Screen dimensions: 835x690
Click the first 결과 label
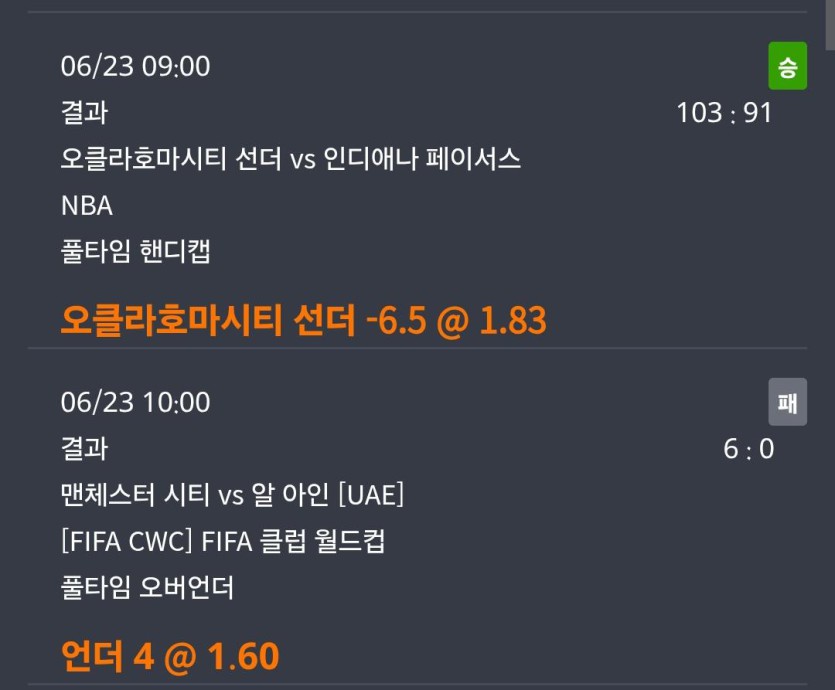[85, 113]
